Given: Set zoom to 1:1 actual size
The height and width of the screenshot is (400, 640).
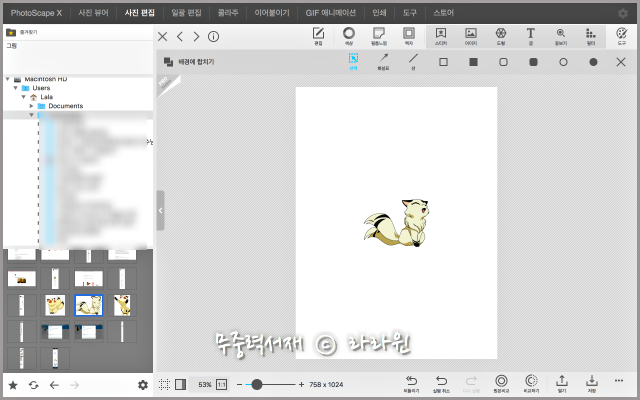Looking at the screenshot, I should (221, 384).
